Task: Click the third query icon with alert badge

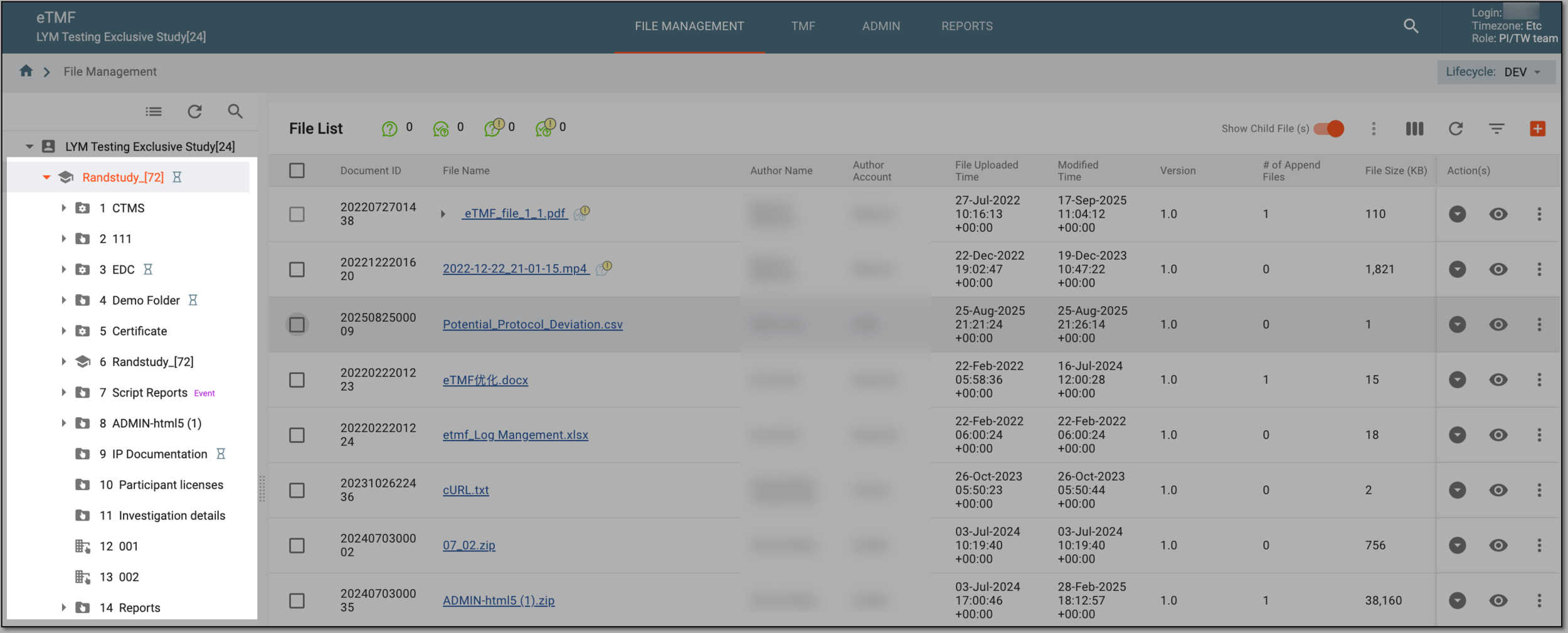Action: 494,127
